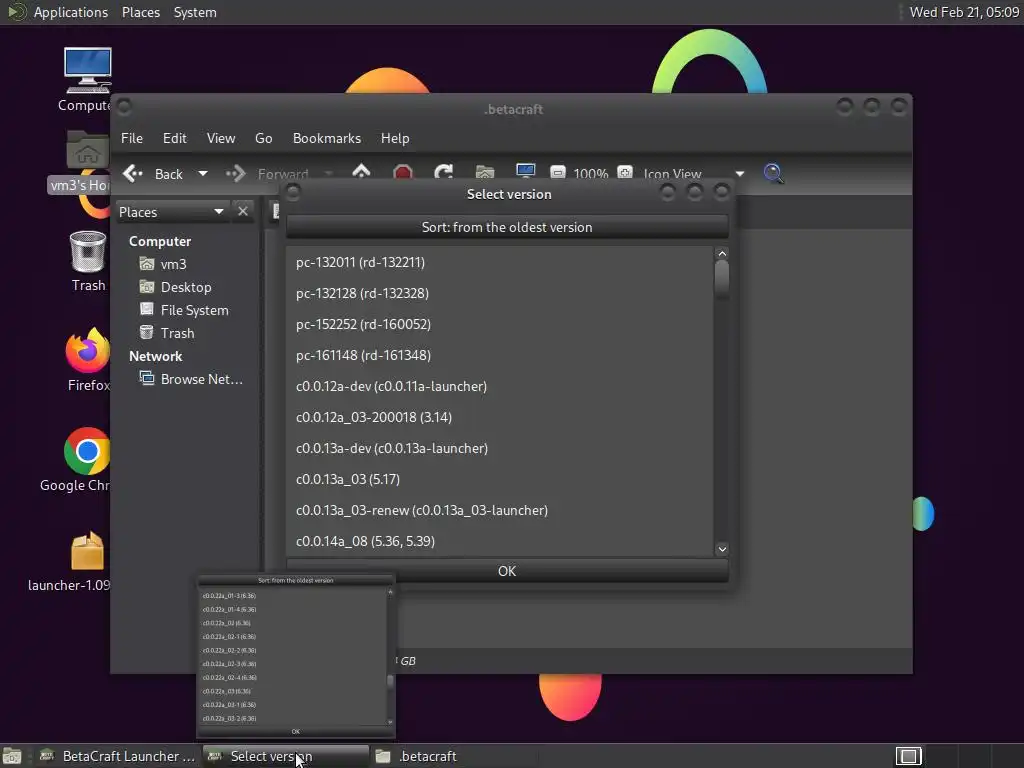1024x768 pixels.
Task: Open the Bookmarks menu
Action: [x=327, y=138]
